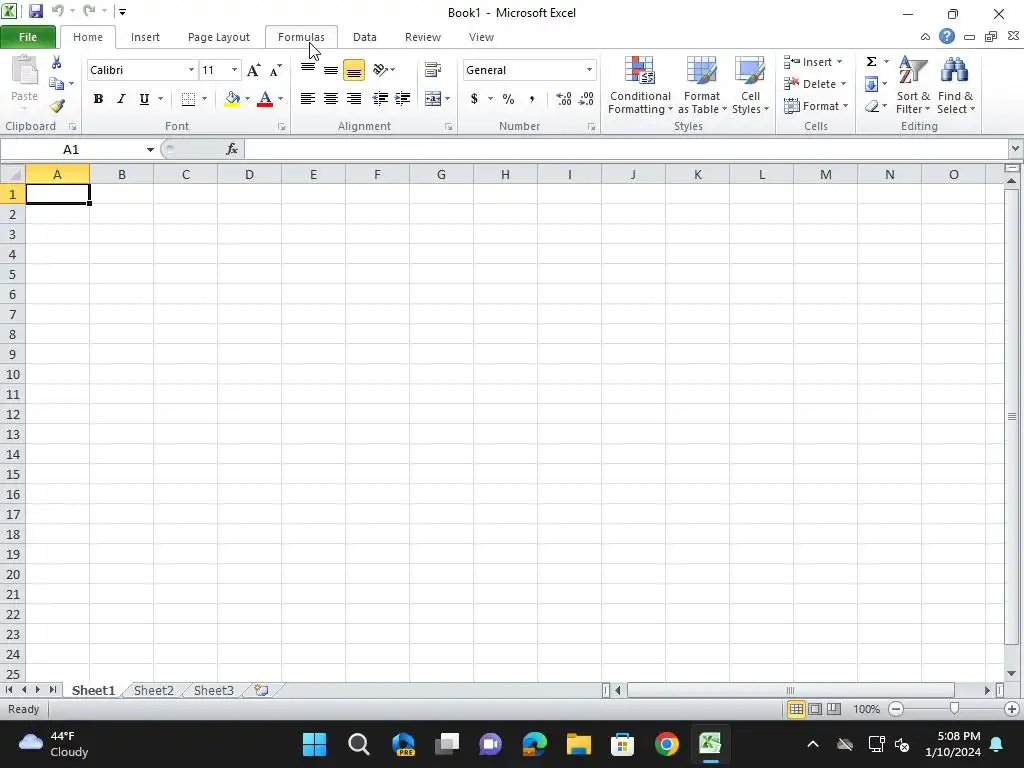Toggle Bold formatting
Screen dimensions: 1024x768
98,99
